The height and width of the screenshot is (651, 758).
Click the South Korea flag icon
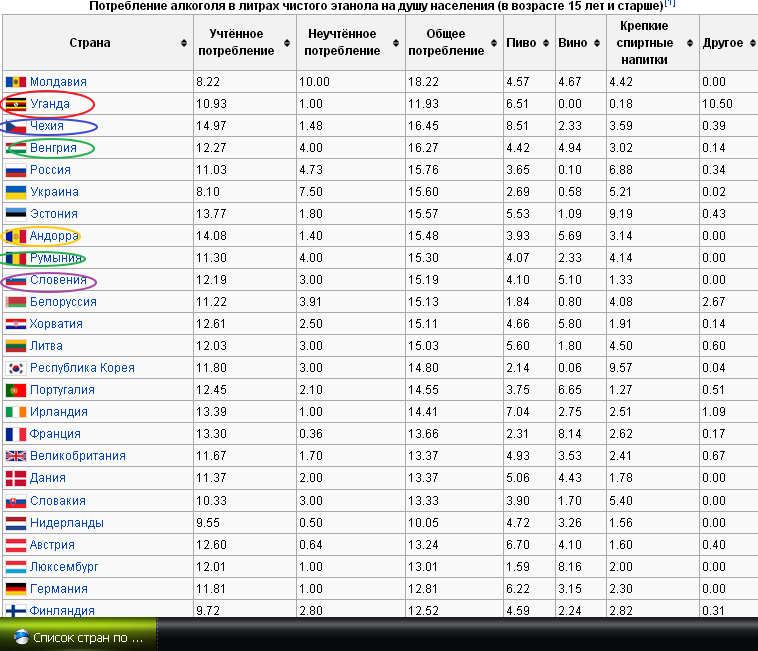16,368
